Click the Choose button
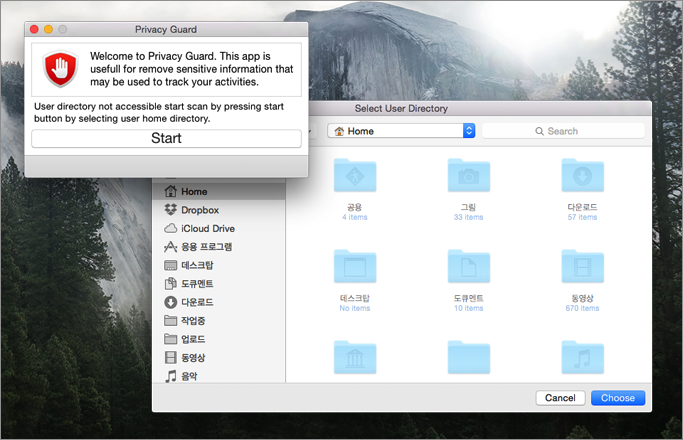 (x=618, y=398)
